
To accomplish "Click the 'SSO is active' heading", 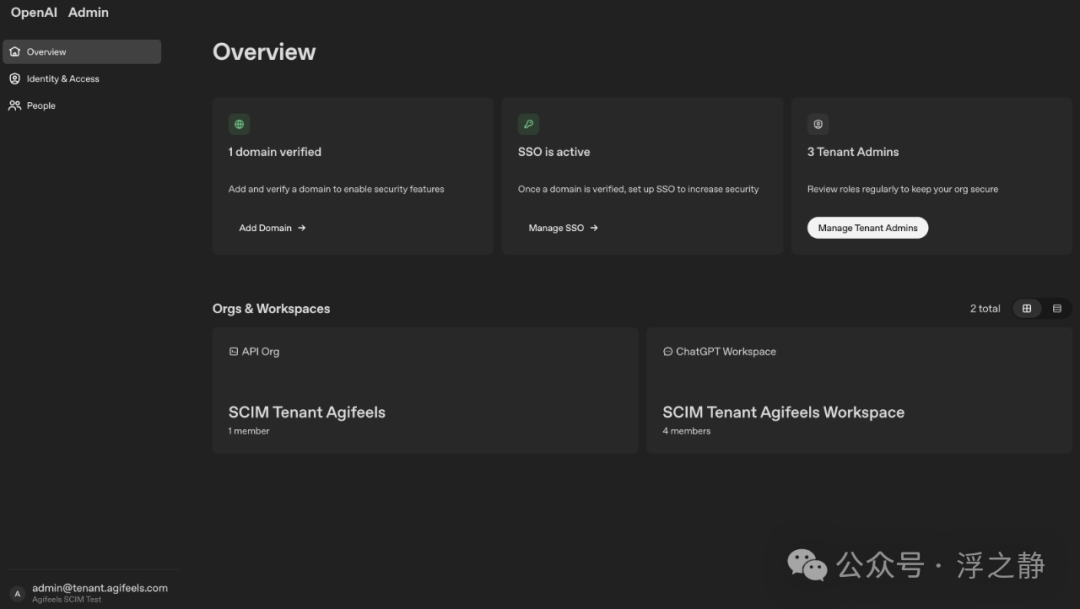I will [x=554, y=152].
